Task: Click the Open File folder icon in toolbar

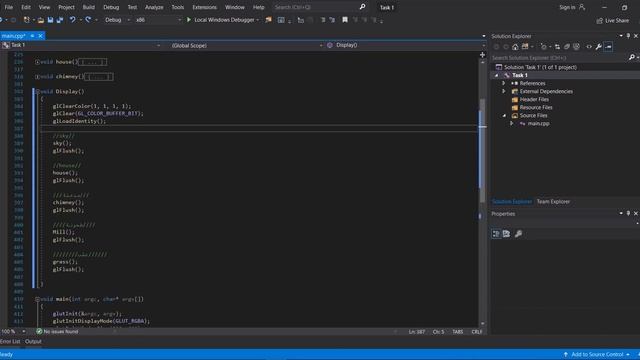Action: click(x=41, y=20)
